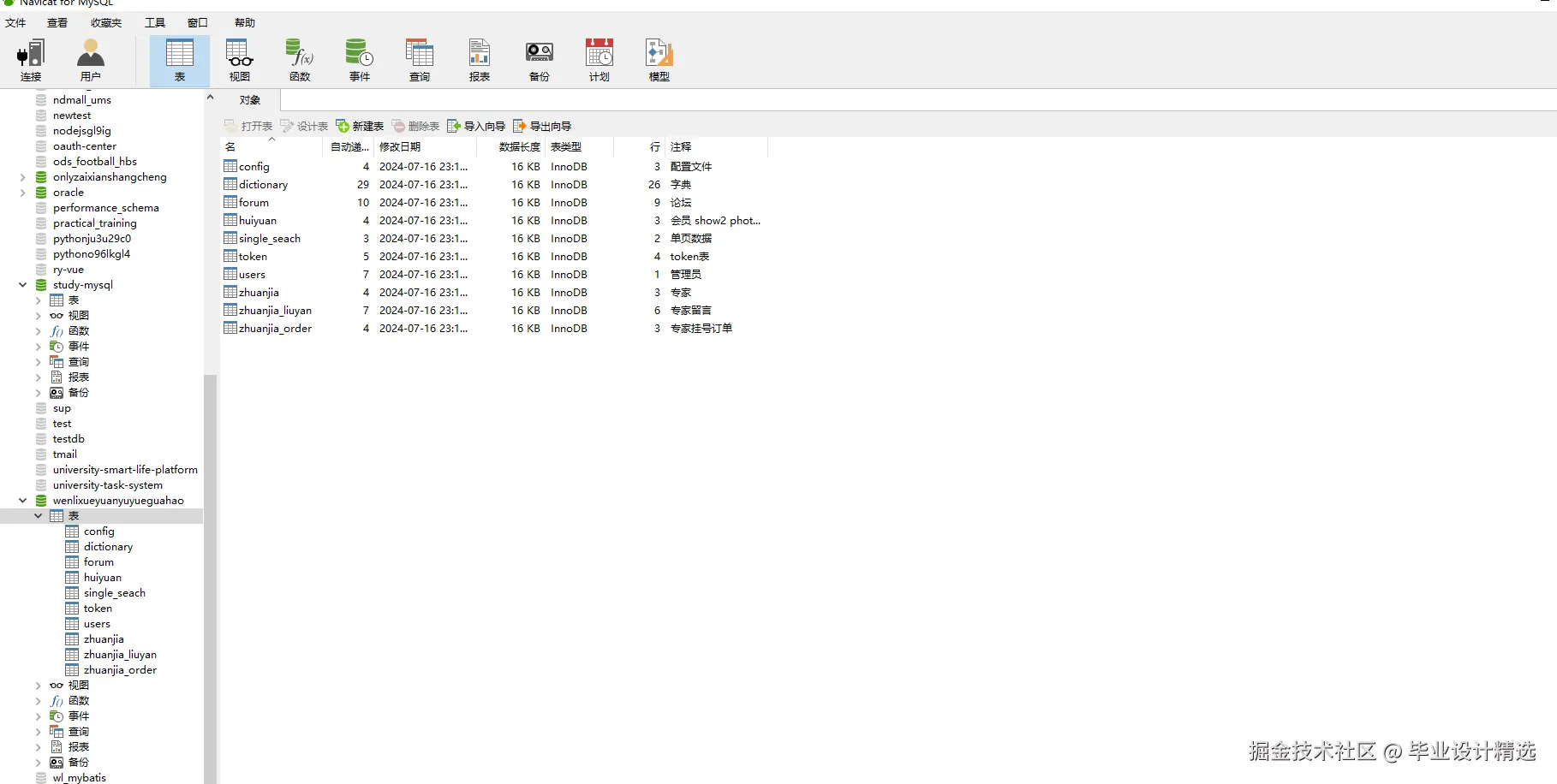Open 函数 (Function) objects in toolbar
Image resolution: width=1557 pixels, height=784 pixels.
pyautogui.click(x=300, y=61)
